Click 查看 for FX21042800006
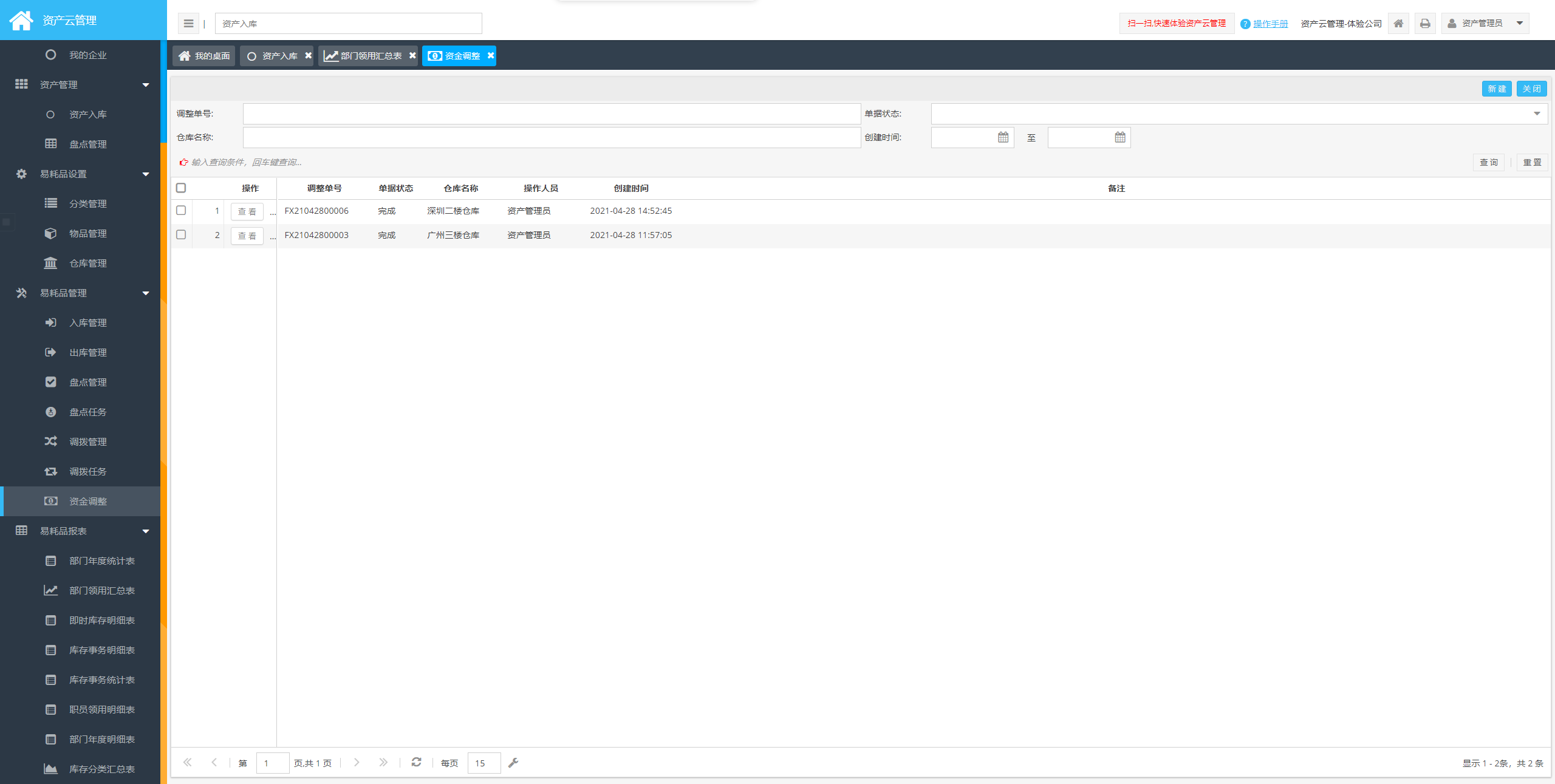The height and width of the screenshot is (784, 1555). tap(247, 212)
